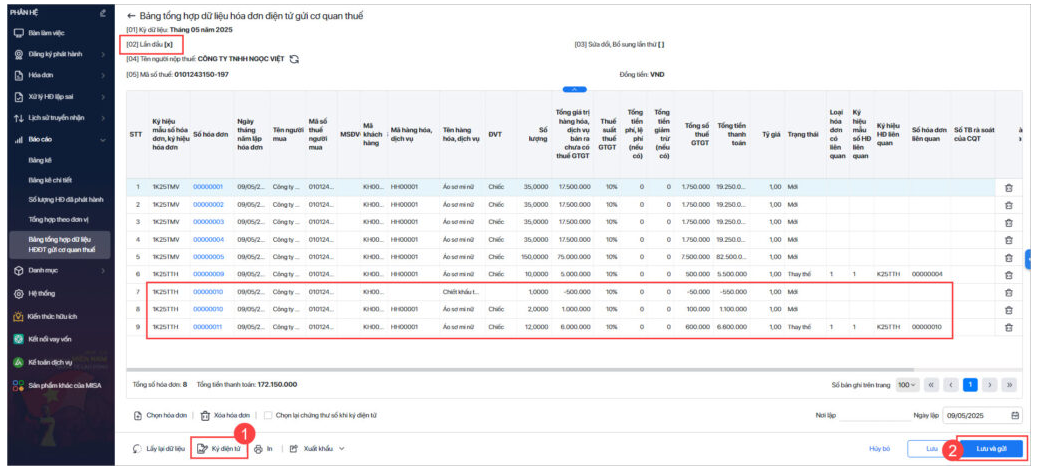Click the trash icon on row 1
The width and height of the screenshot is (1037, 471).
tap(1008, 187)
